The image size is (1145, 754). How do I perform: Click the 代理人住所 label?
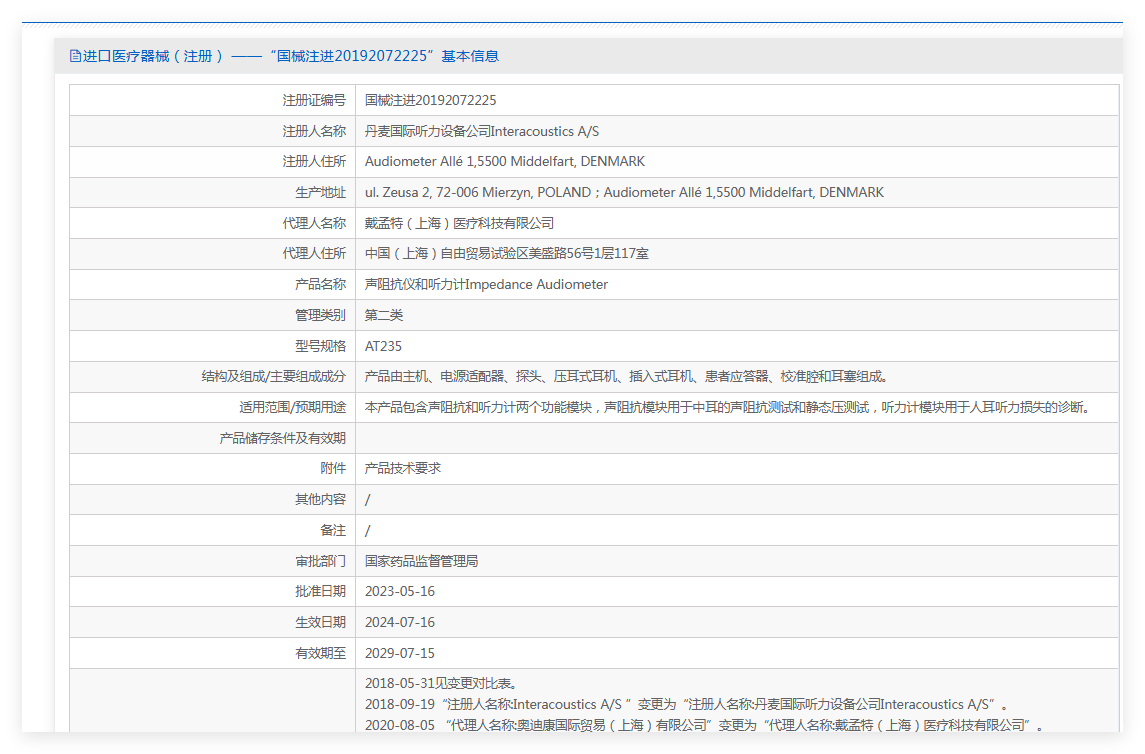tap(315, 253)
